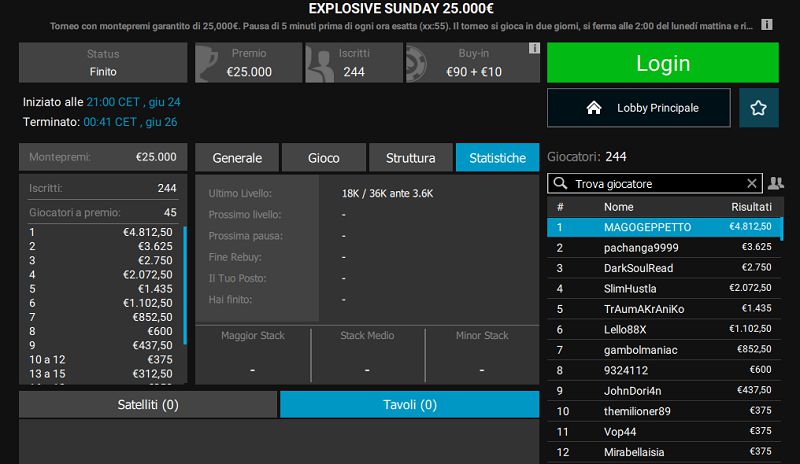Click the EXPLOSIVE SUNDAY 25.000€ title
The width and height of the screenshot is (800, 464).
point(401,8)
